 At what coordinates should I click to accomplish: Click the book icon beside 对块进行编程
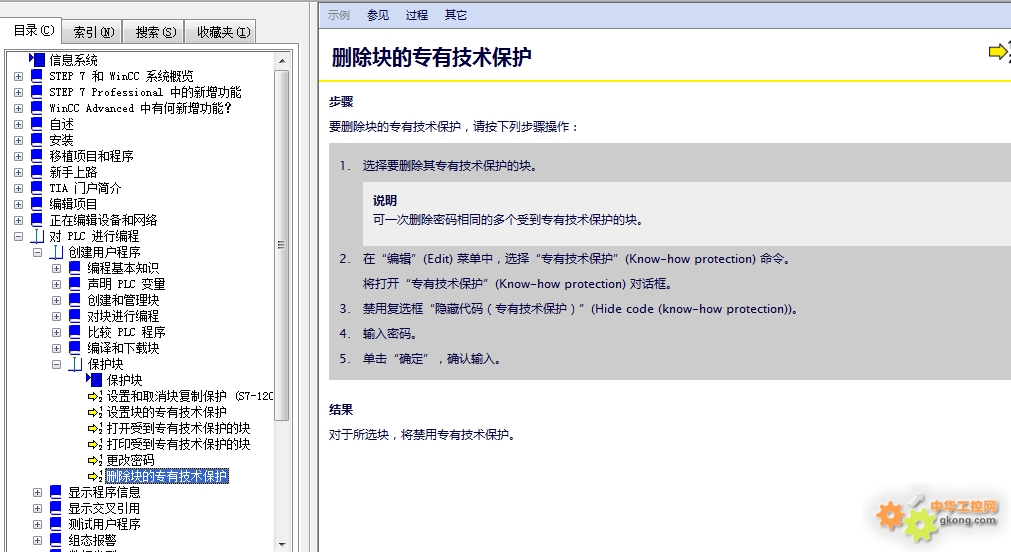(75, 316)
